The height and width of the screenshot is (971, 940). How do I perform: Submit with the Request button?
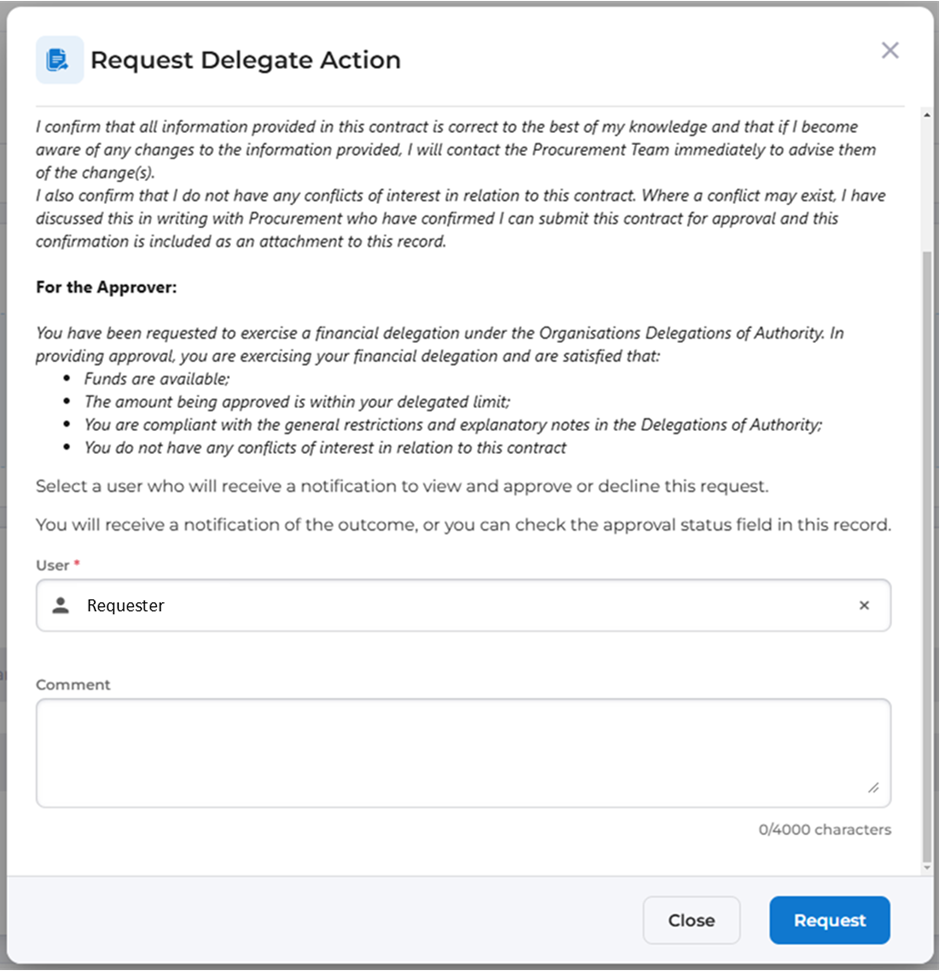click(x=829, y=920)
